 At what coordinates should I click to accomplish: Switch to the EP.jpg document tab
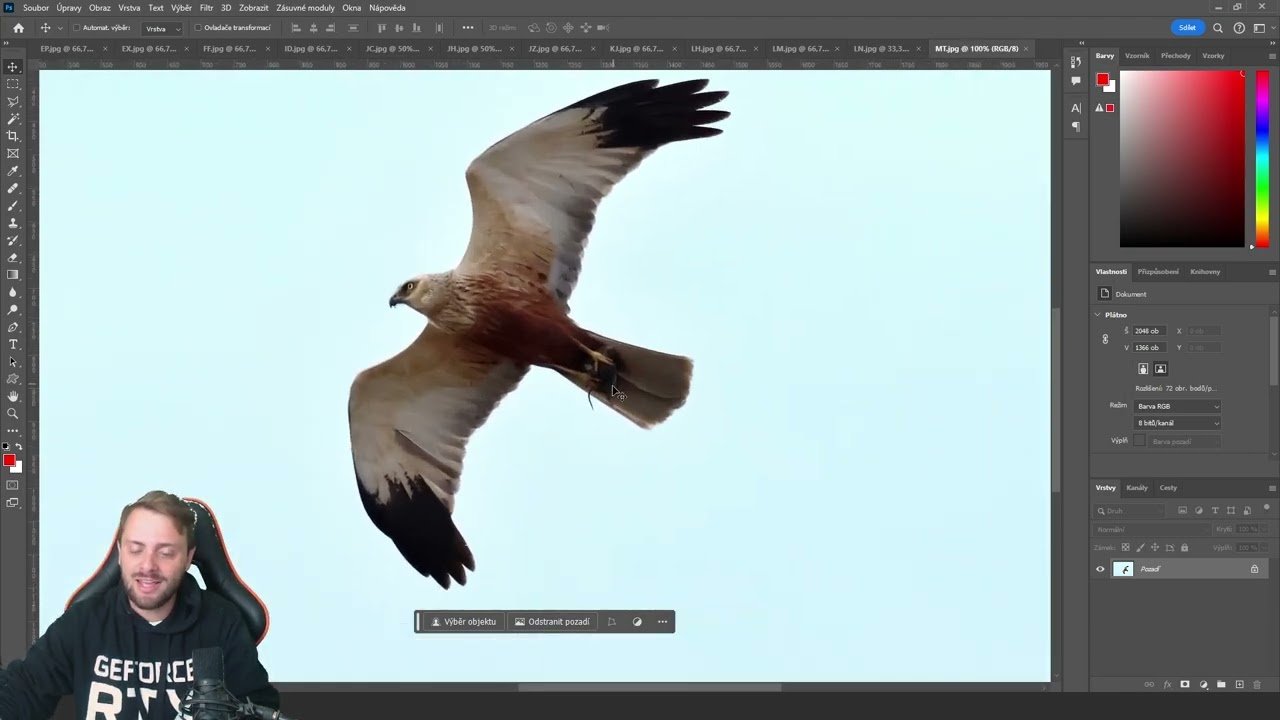pyautogui.click(x=66, y=48)
